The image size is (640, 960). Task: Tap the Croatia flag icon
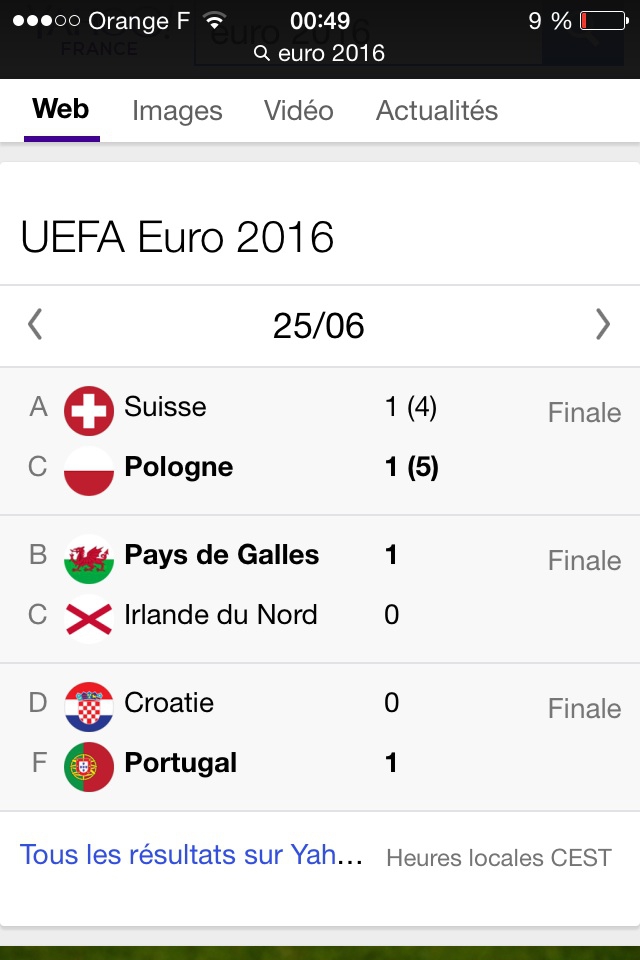point(89,706)
